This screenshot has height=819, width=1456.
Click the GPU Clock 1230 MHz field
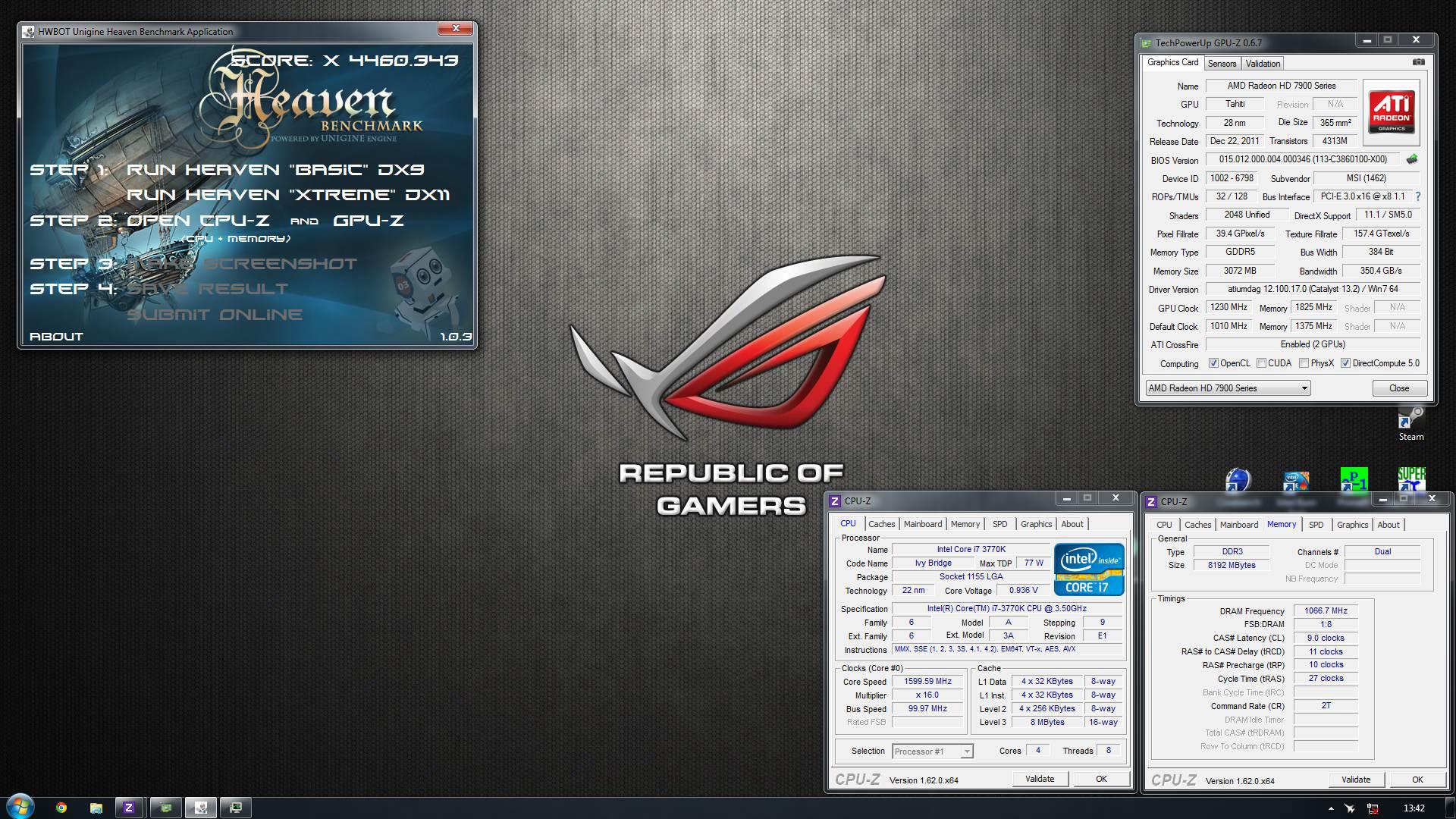(x=1228, y=308)
